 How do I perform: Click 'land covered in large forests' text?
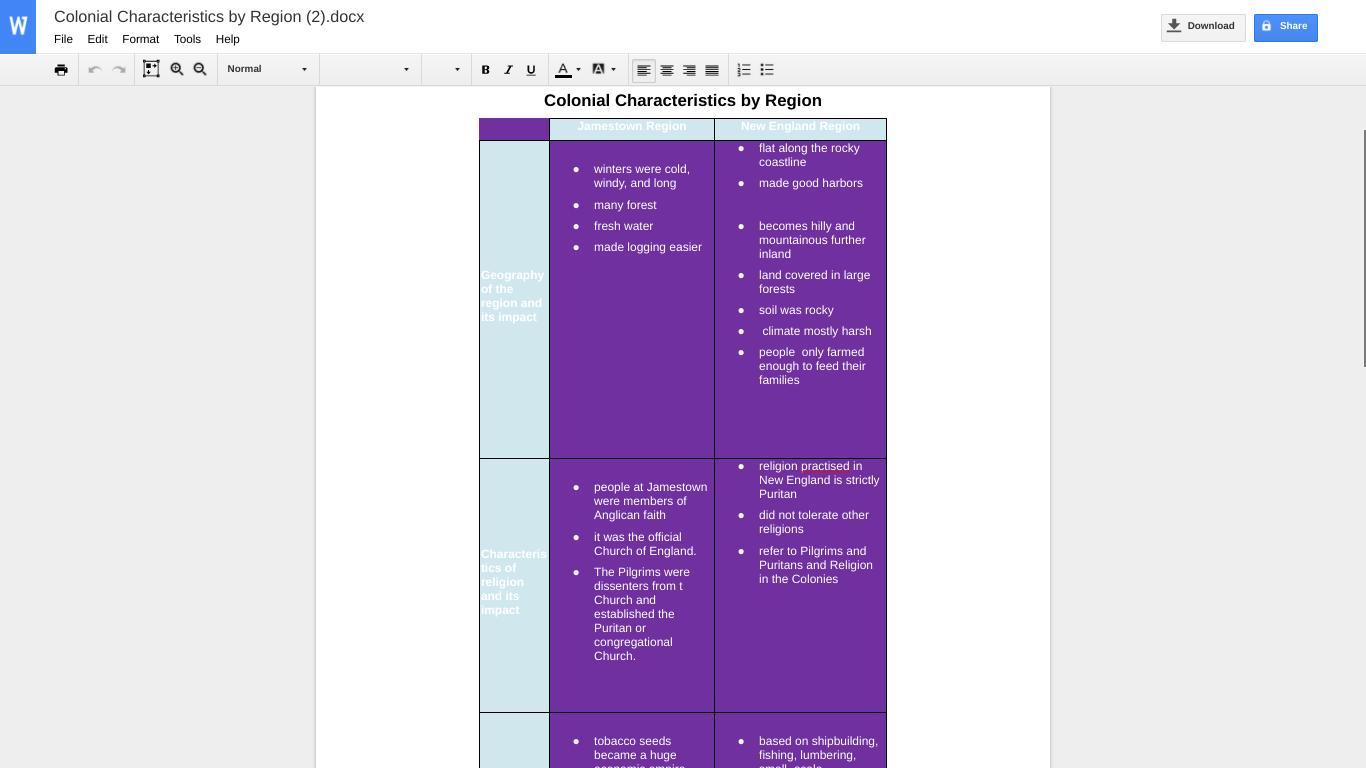[814, 282]
